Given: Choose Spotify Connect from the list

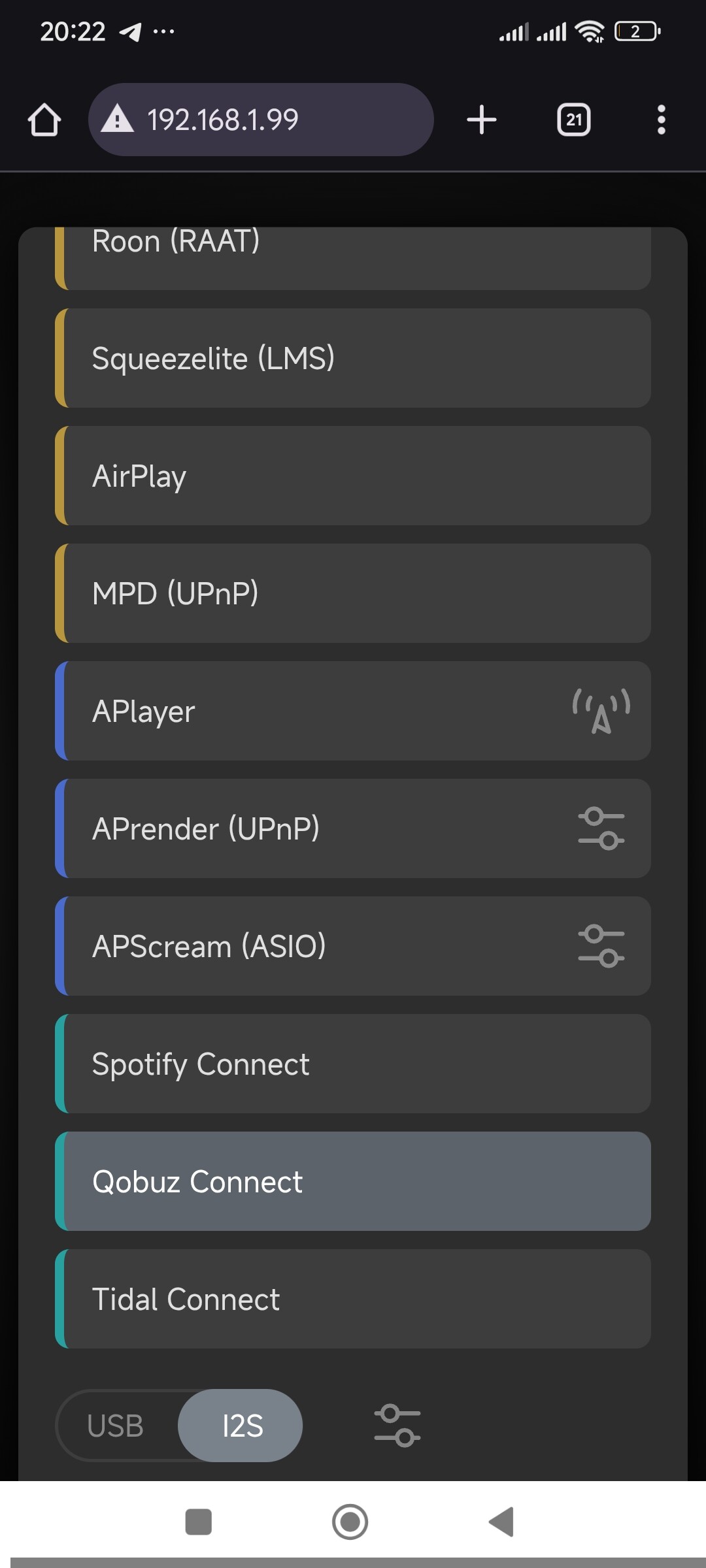Looking at the screenshot, I should (x=353, y=1064).
